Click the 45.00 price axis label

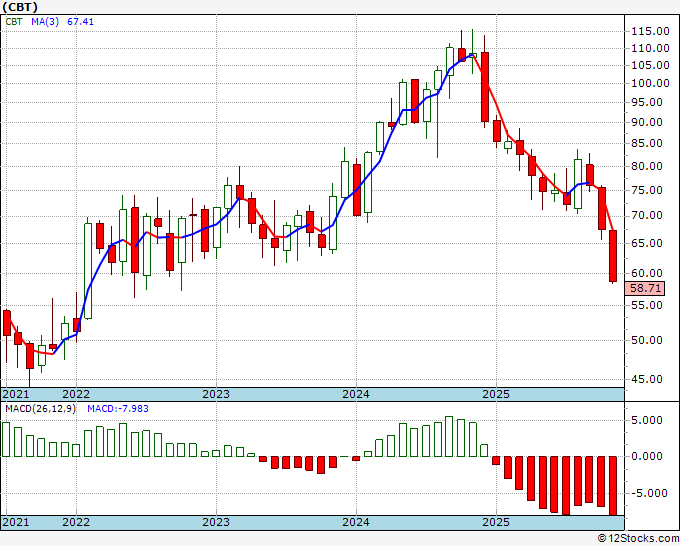coord(647,379)
